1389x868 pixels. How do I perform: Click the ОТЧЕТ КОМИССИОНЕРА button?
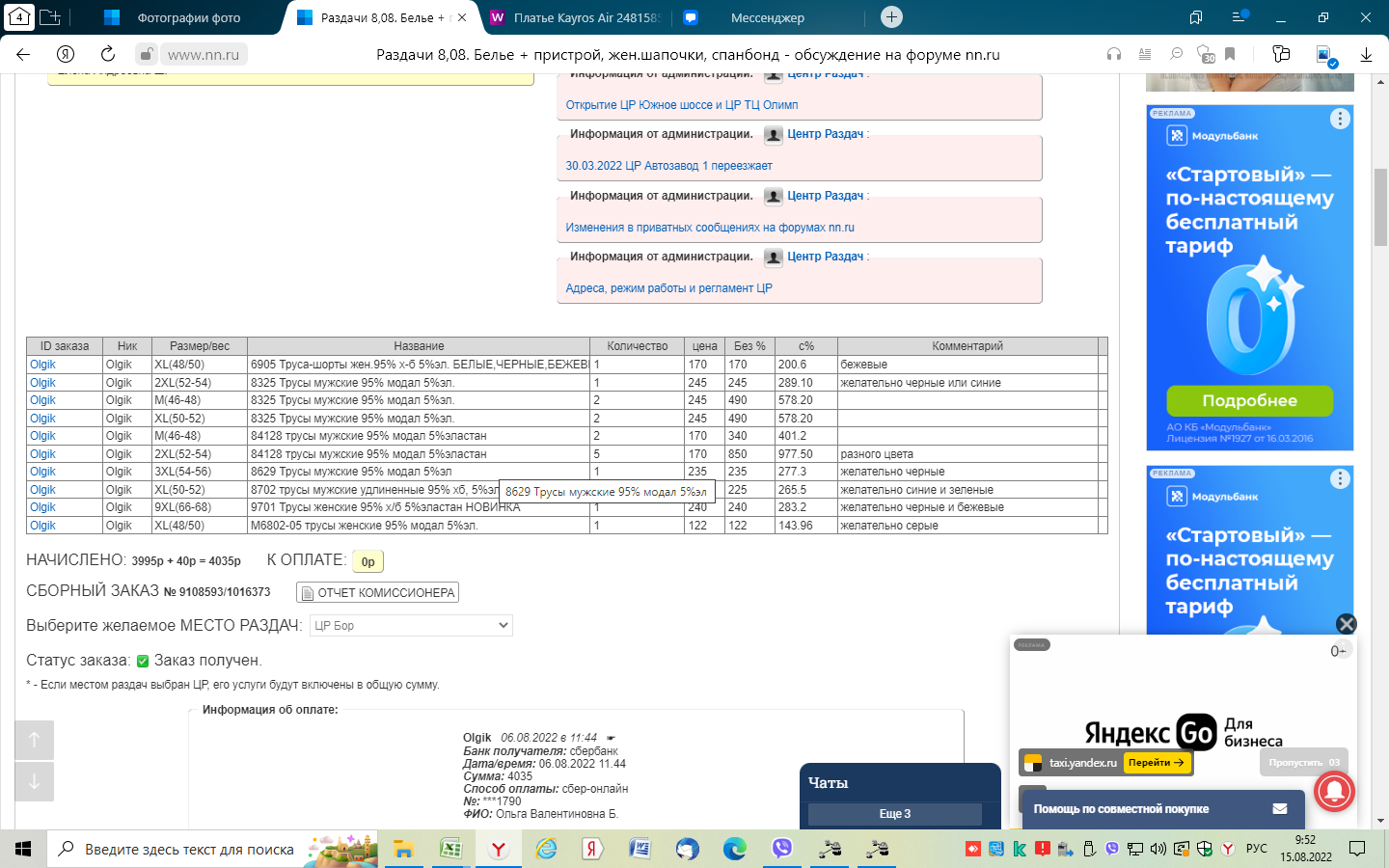point(377,593)
